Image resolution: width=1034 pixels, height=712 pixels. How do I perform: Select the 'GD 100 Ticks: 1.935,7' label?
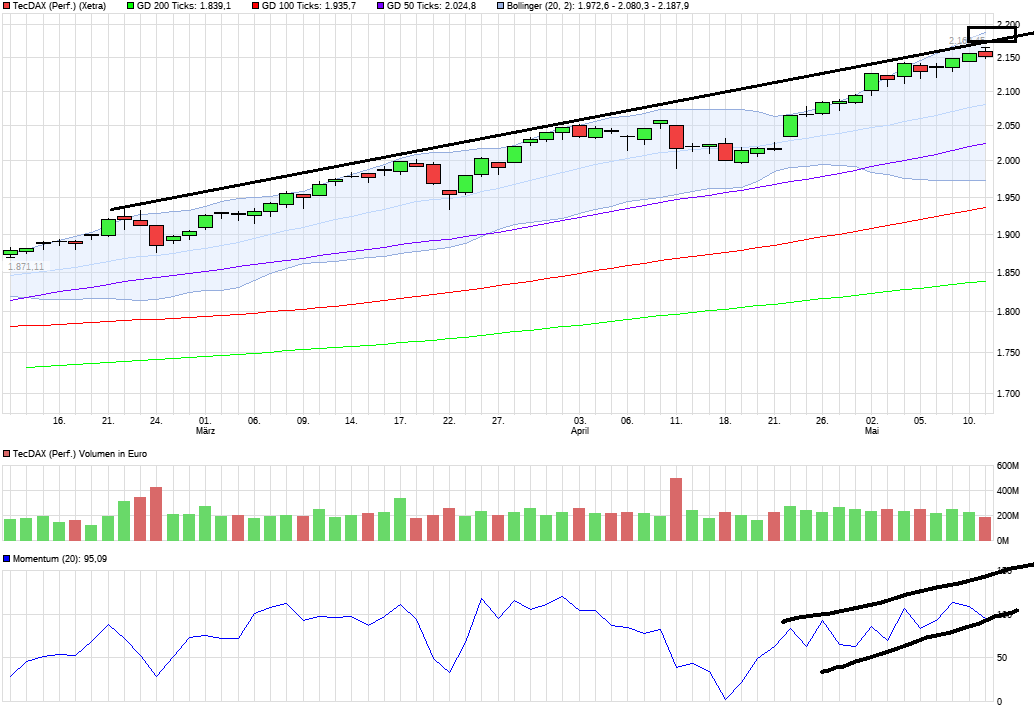309,6
